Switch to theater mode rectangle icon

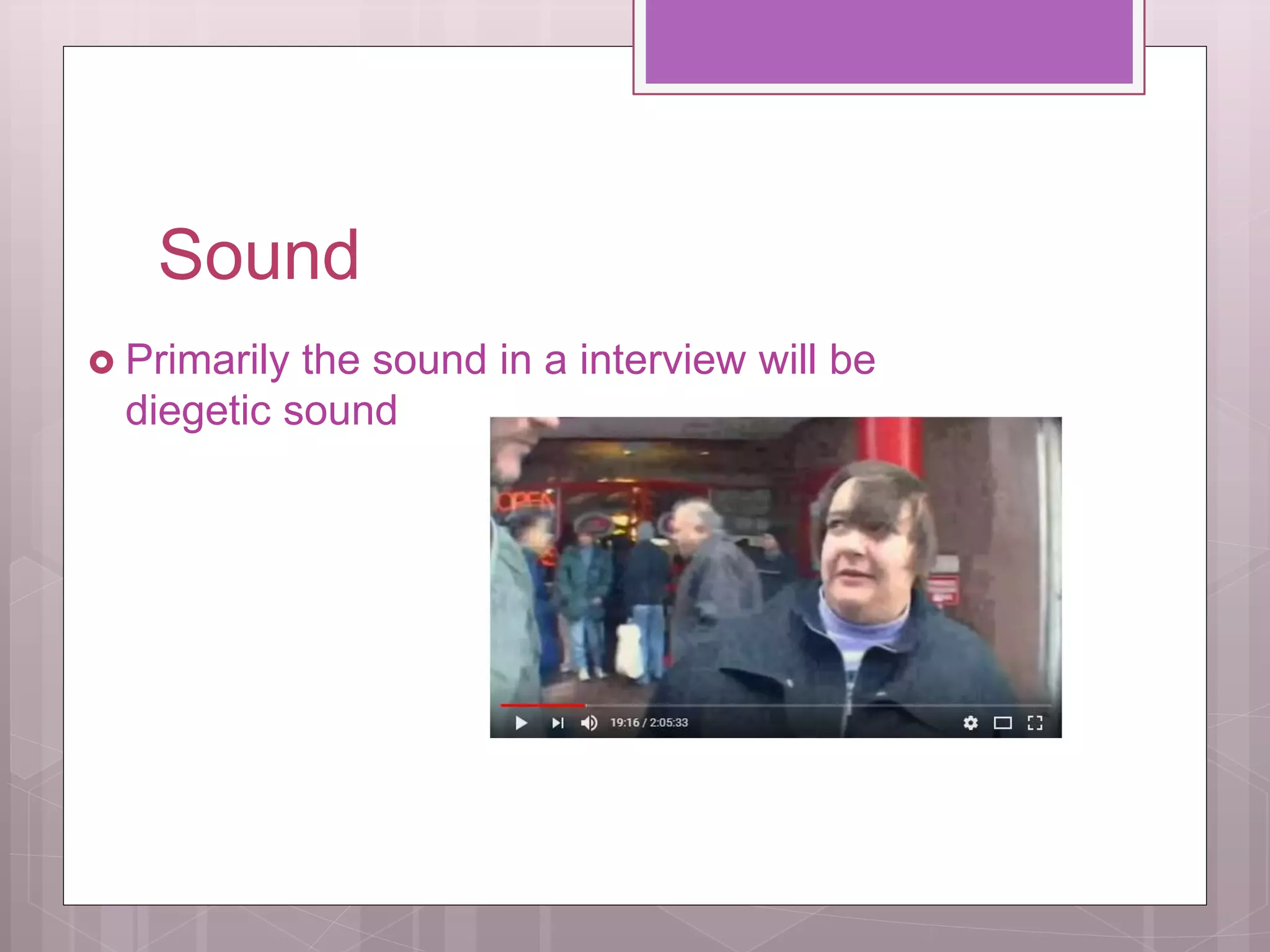tap(1003, 723)
